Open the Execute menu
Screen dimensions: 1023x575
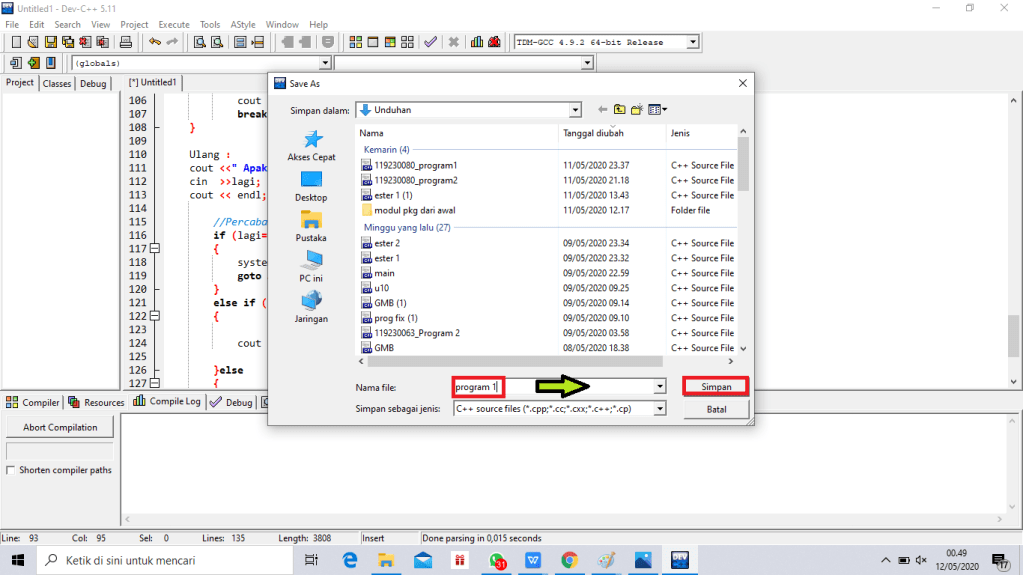click(173, 24)
